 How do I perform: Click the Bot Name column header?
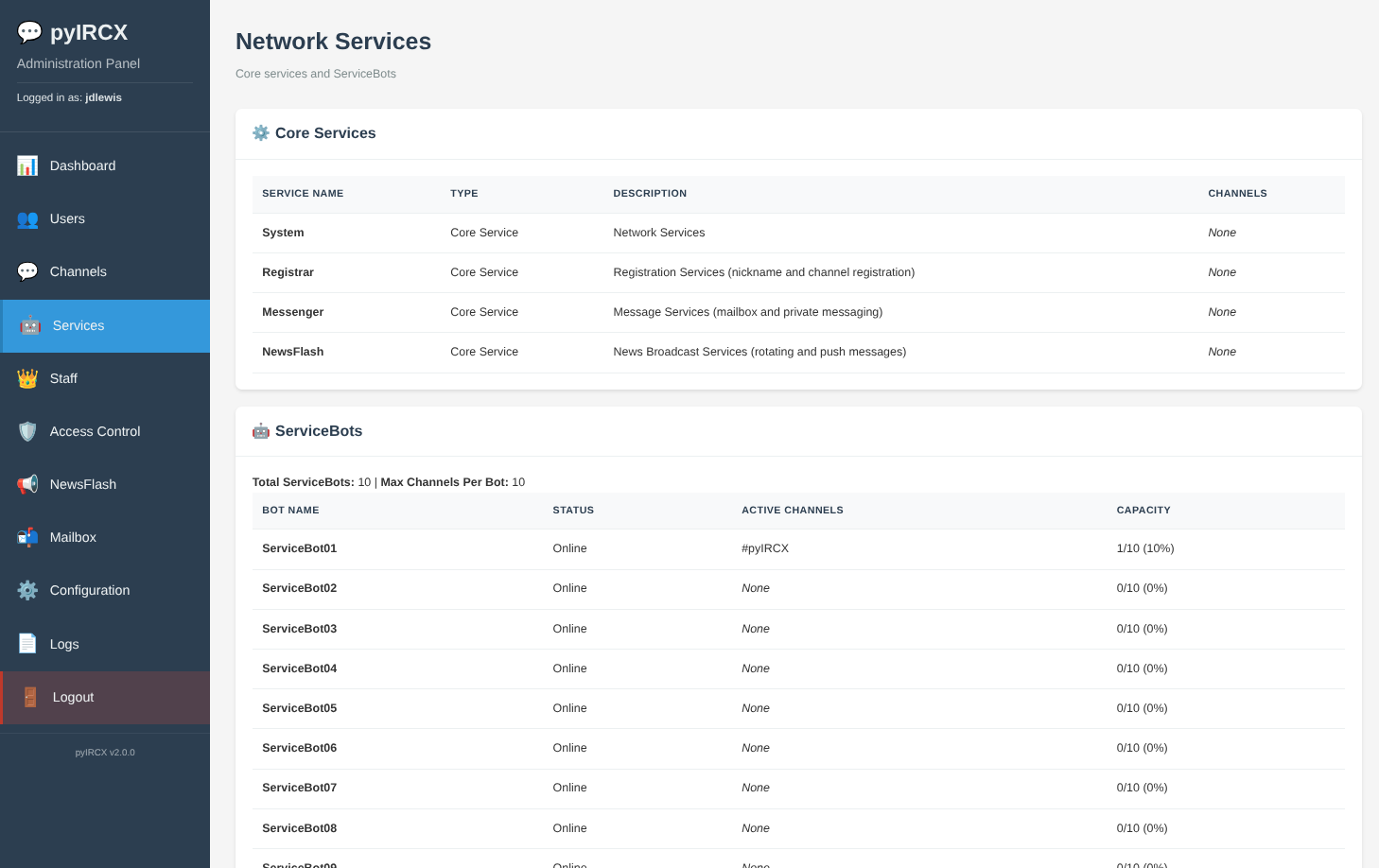[290, 511]
